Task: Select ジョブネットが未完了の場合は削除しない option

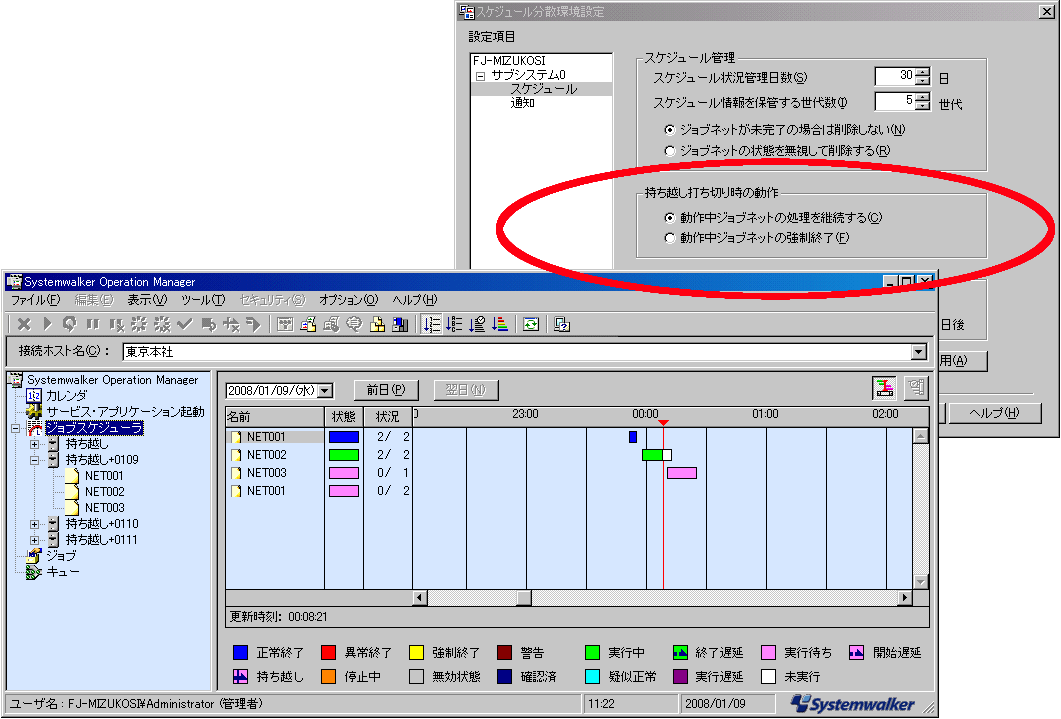Action: tap(670, 130)
